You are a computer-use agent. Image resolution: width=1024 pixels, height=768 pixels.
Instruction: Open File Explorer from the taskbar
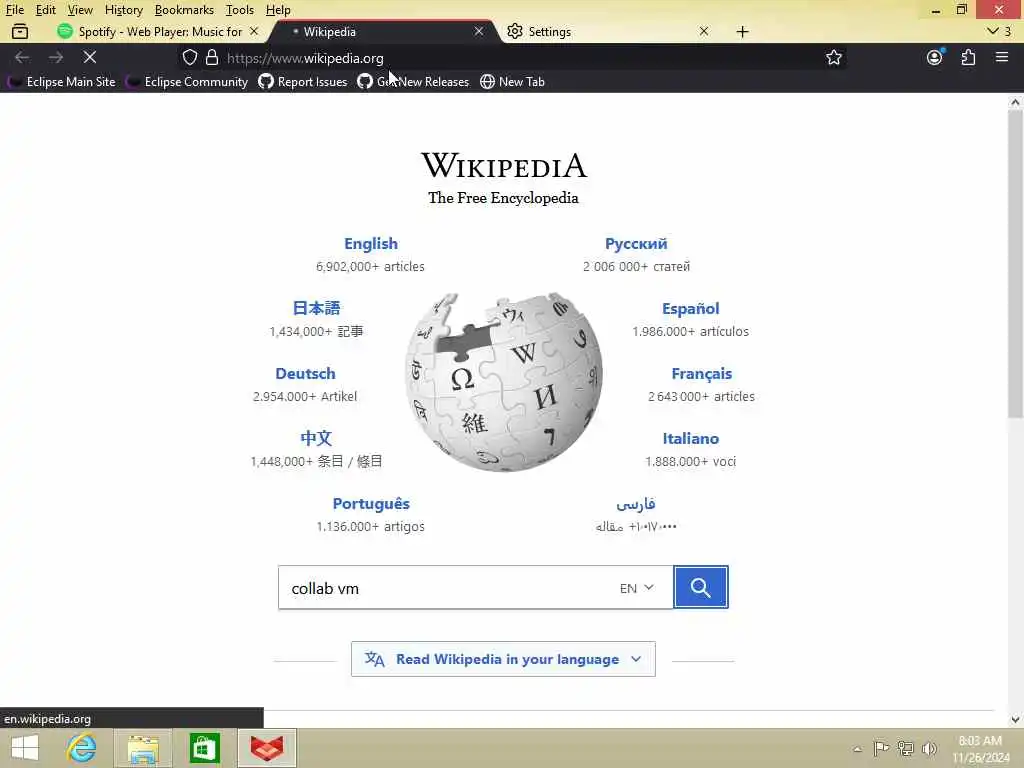pos(143,749)
